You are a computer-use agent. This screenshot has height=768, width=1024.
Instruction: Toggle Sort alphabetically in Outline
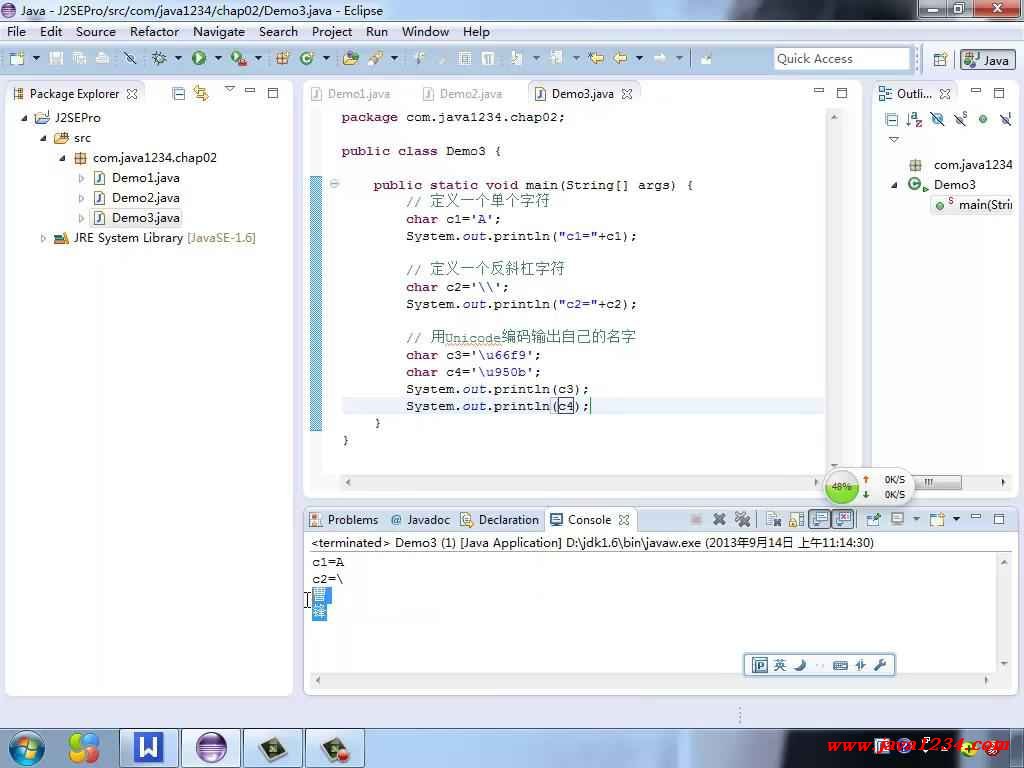tap(914, 120)
